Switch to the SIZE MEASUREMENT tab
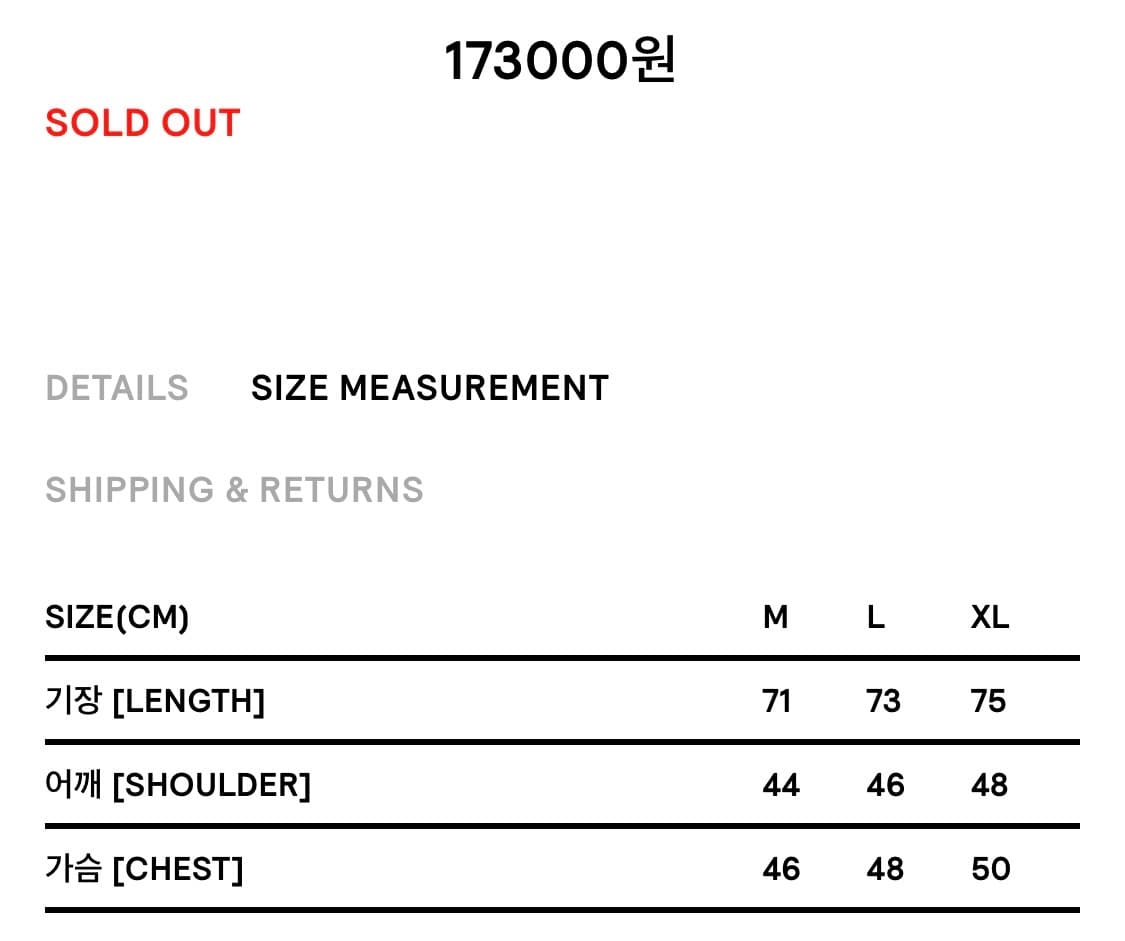The height and width of the screenshot is (941, 1125). 429,388
